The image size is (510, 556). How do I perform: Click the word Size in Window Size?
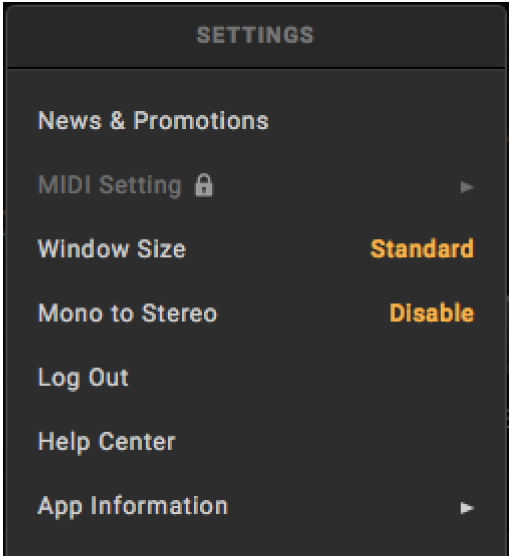click(x=161, y=249)
